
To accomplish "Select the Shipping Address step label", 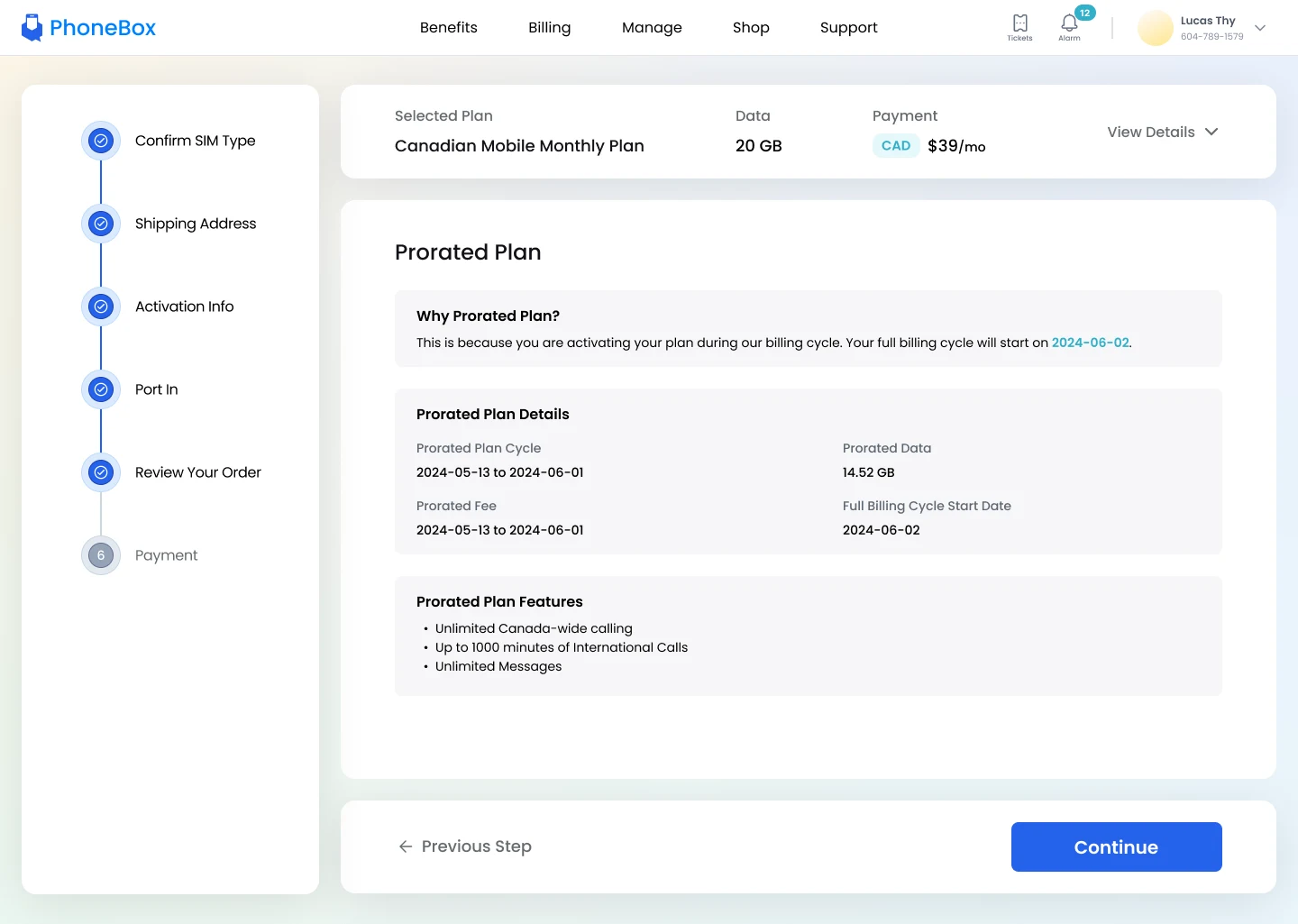I will 196,224.
